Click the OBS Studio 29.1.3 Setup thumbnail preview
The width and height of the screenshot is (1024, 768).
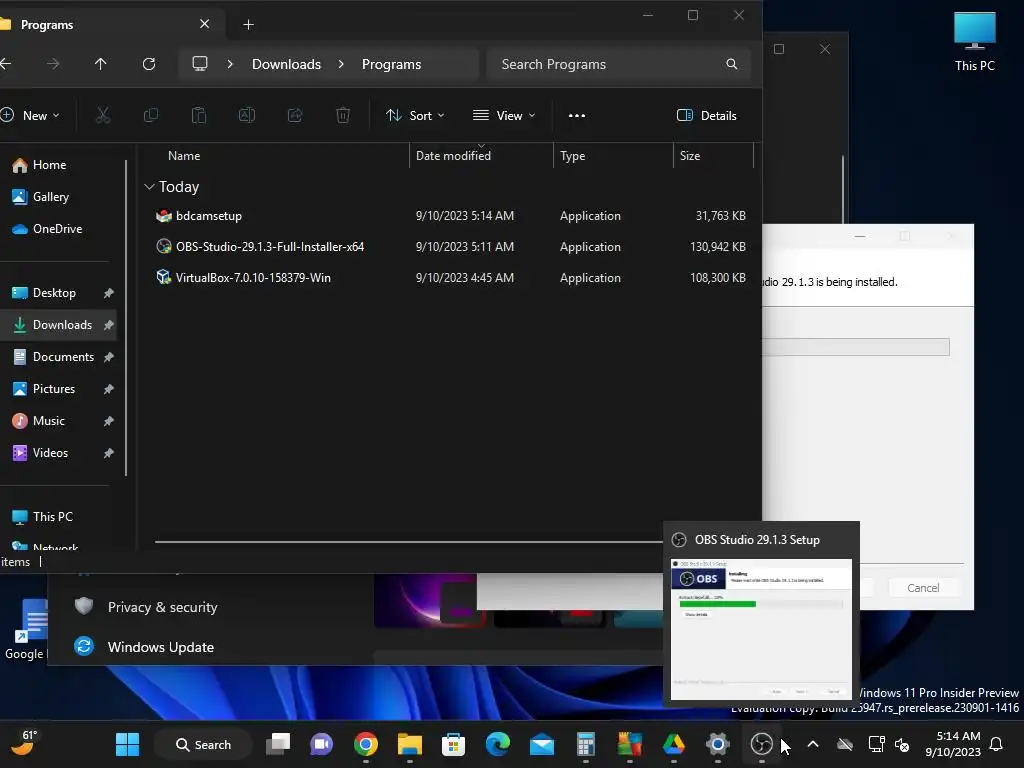click(x=761, y=629)
